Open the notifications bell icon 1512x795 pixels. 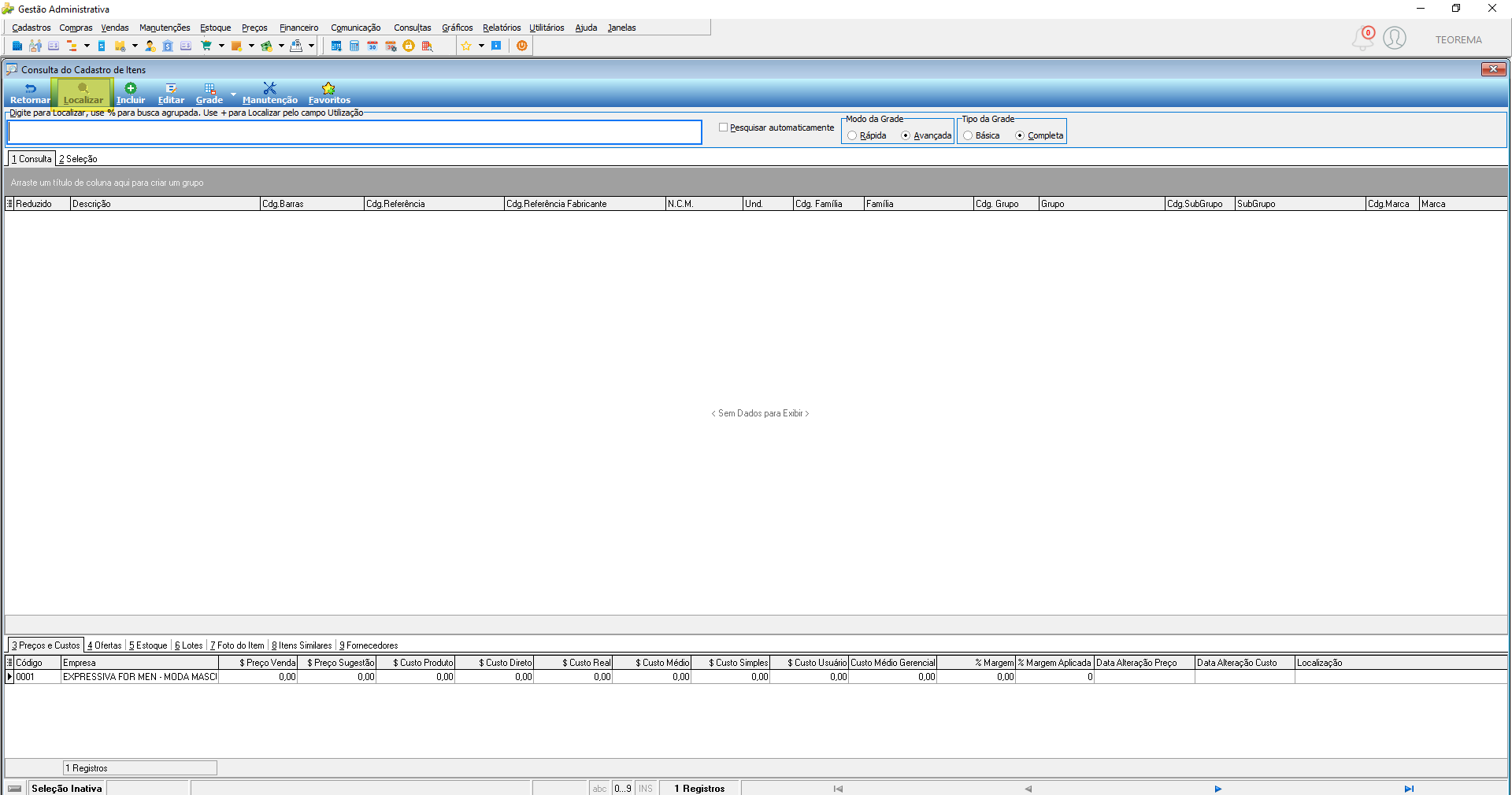coord(1363,38)
